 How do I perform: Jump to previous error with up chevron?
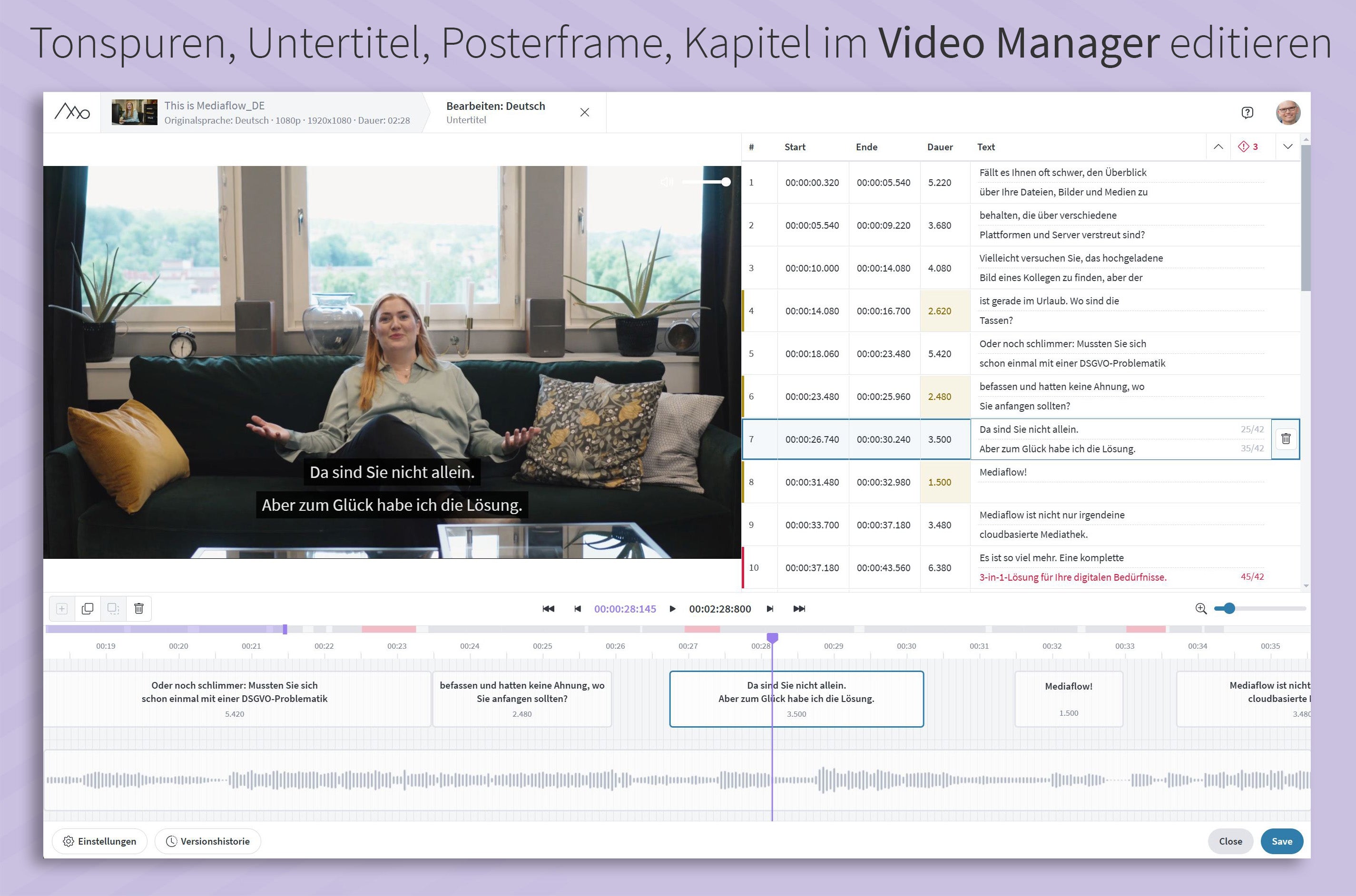1218,147
